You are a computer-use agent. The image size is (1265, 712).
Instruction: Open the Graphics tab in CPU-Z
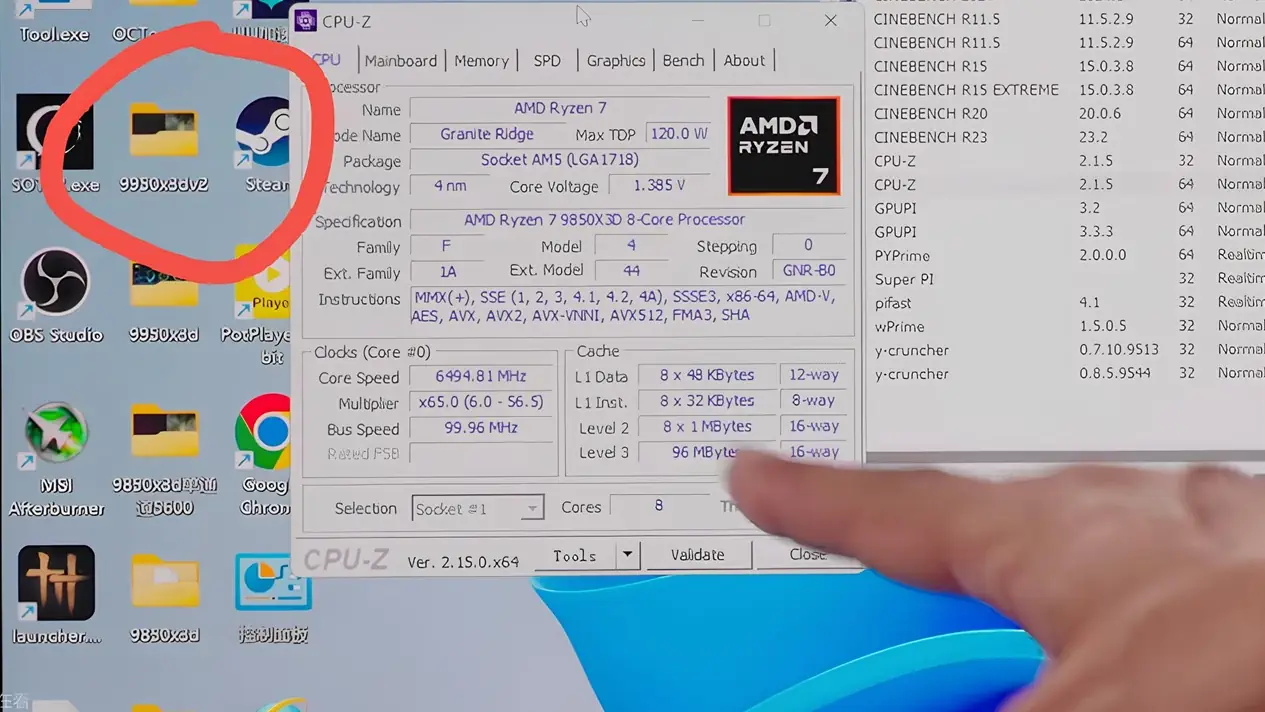(x=616, y=60)
